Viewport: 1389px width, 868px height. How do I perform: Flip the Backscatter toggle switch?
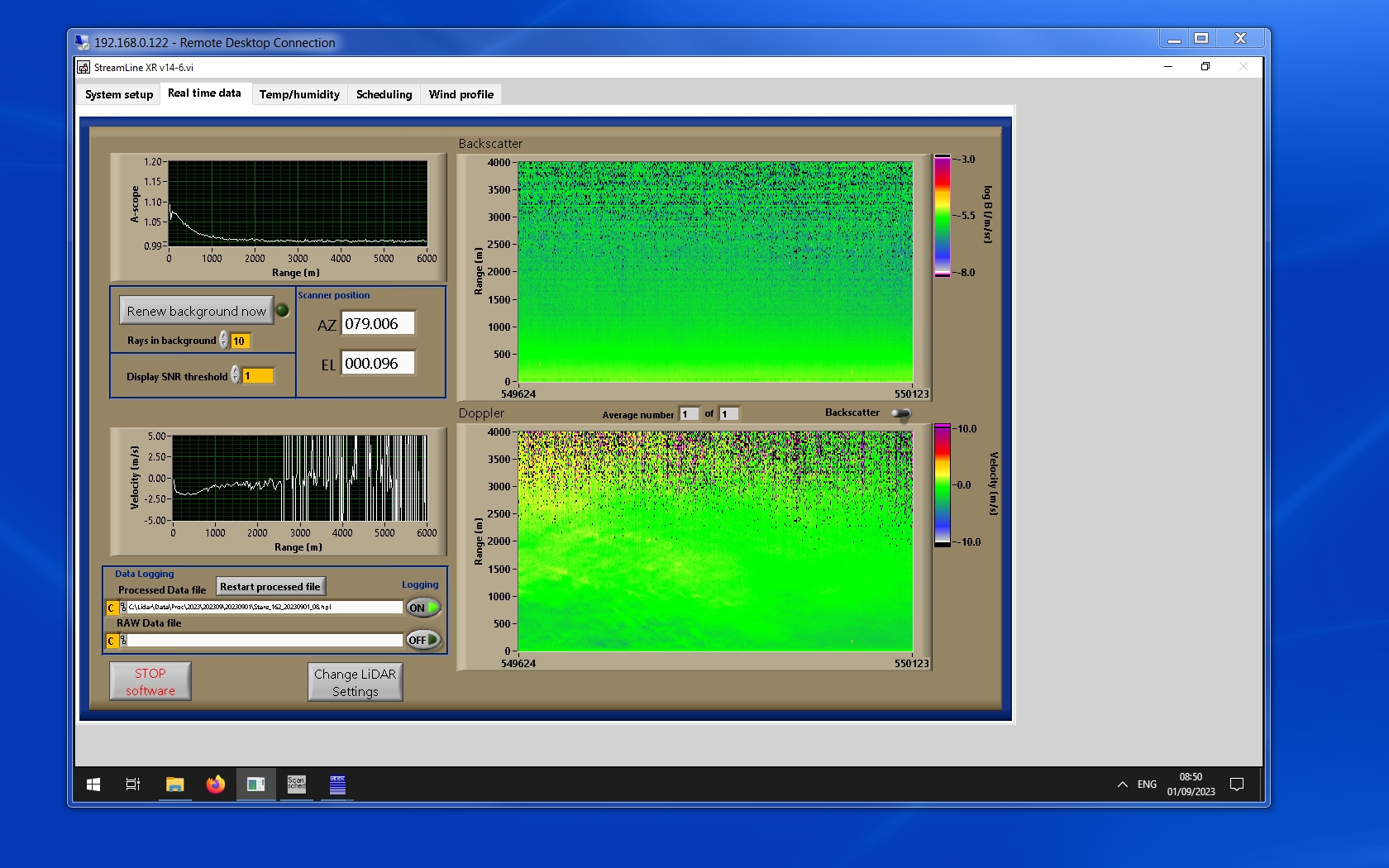[x=901, y=413]
